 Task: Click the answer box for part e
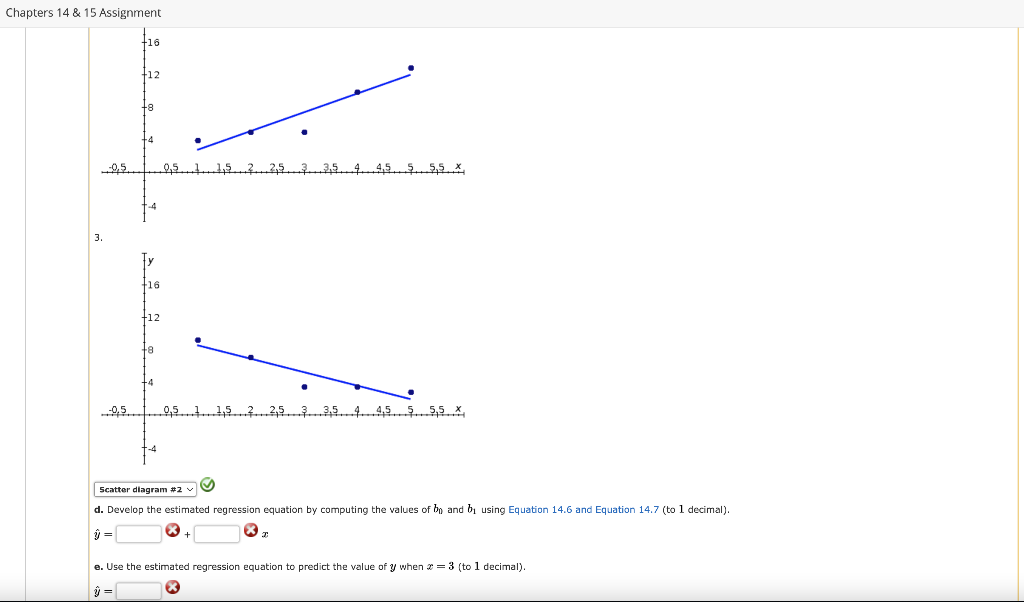pyautogui.click(x=138, y=590)
